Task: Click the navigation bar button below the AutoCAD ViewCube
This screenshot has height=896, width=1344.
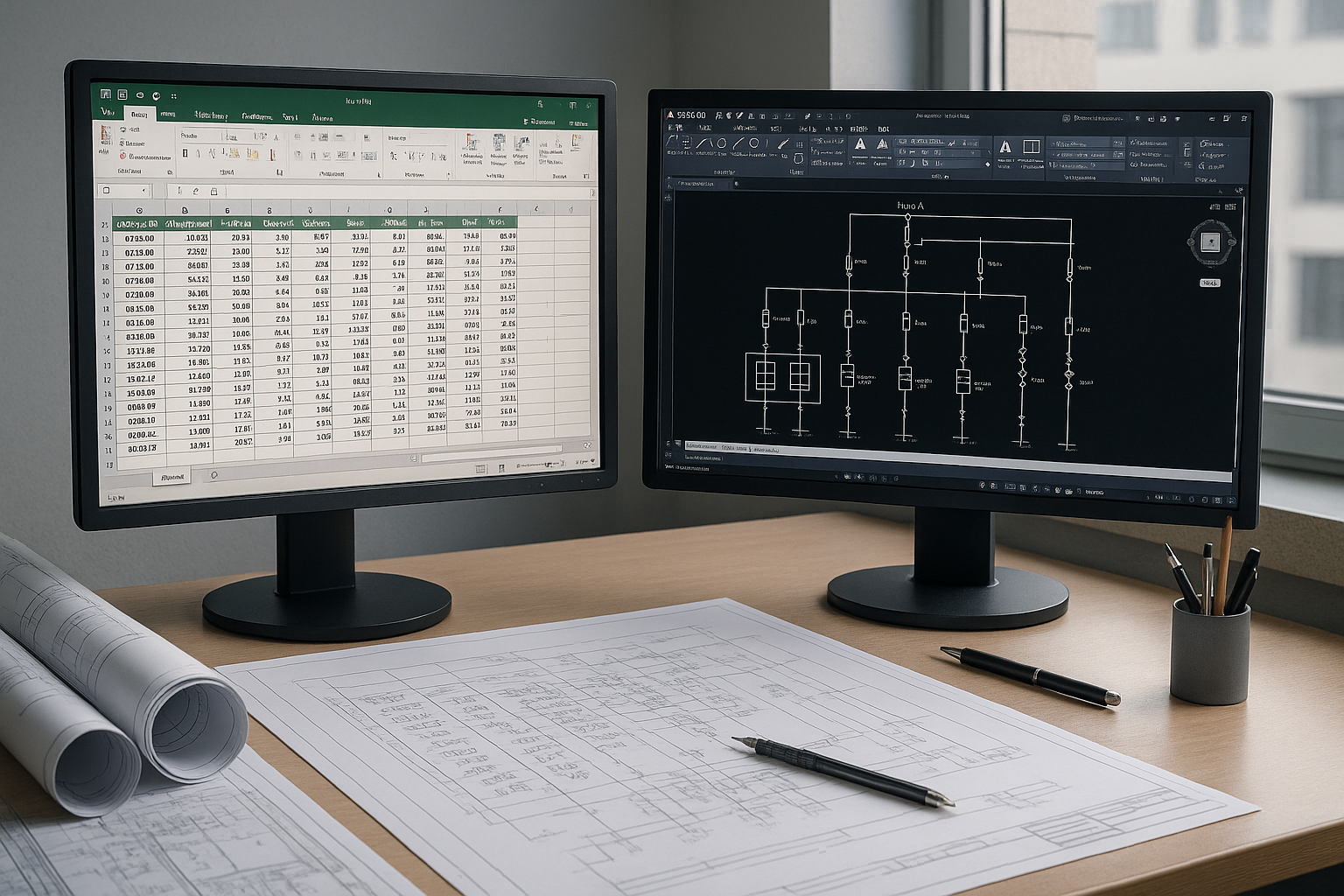Action: point(1210,283)
